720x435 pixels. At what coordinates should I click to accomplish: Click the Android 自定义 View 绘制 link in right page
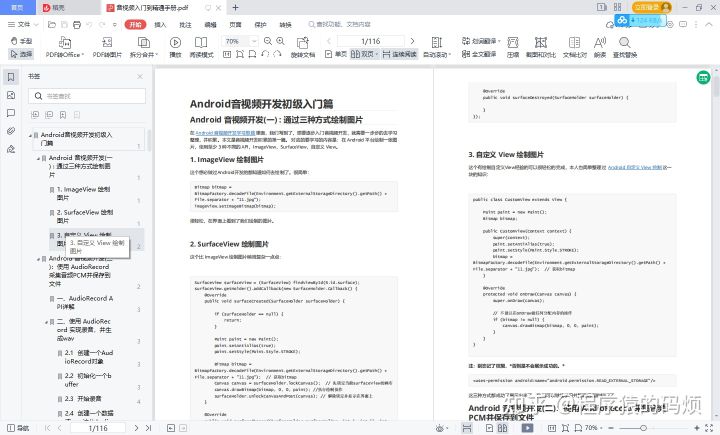[635, 168]
